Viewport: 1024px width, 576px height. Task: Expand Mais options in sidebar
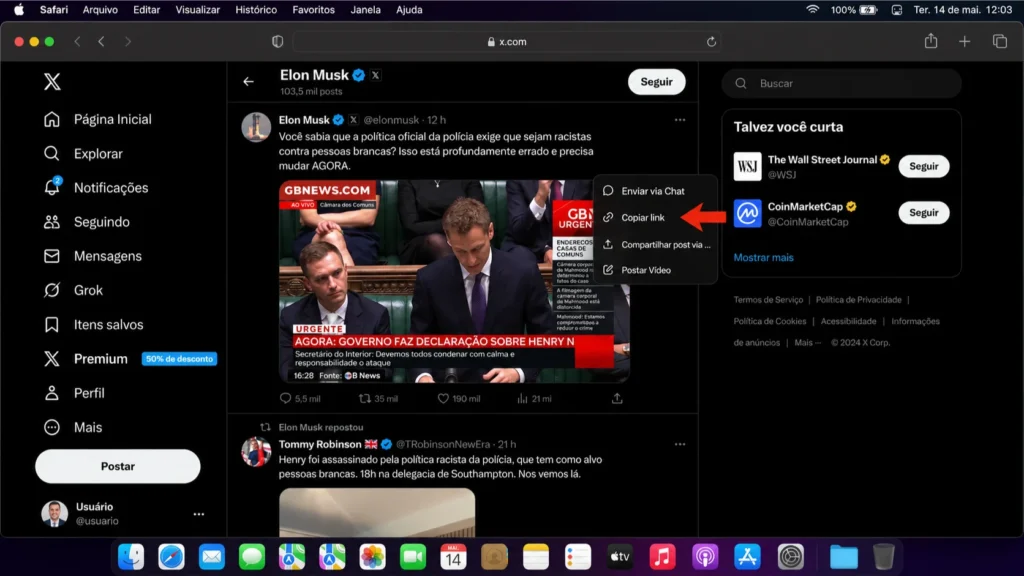pos(73,427)
